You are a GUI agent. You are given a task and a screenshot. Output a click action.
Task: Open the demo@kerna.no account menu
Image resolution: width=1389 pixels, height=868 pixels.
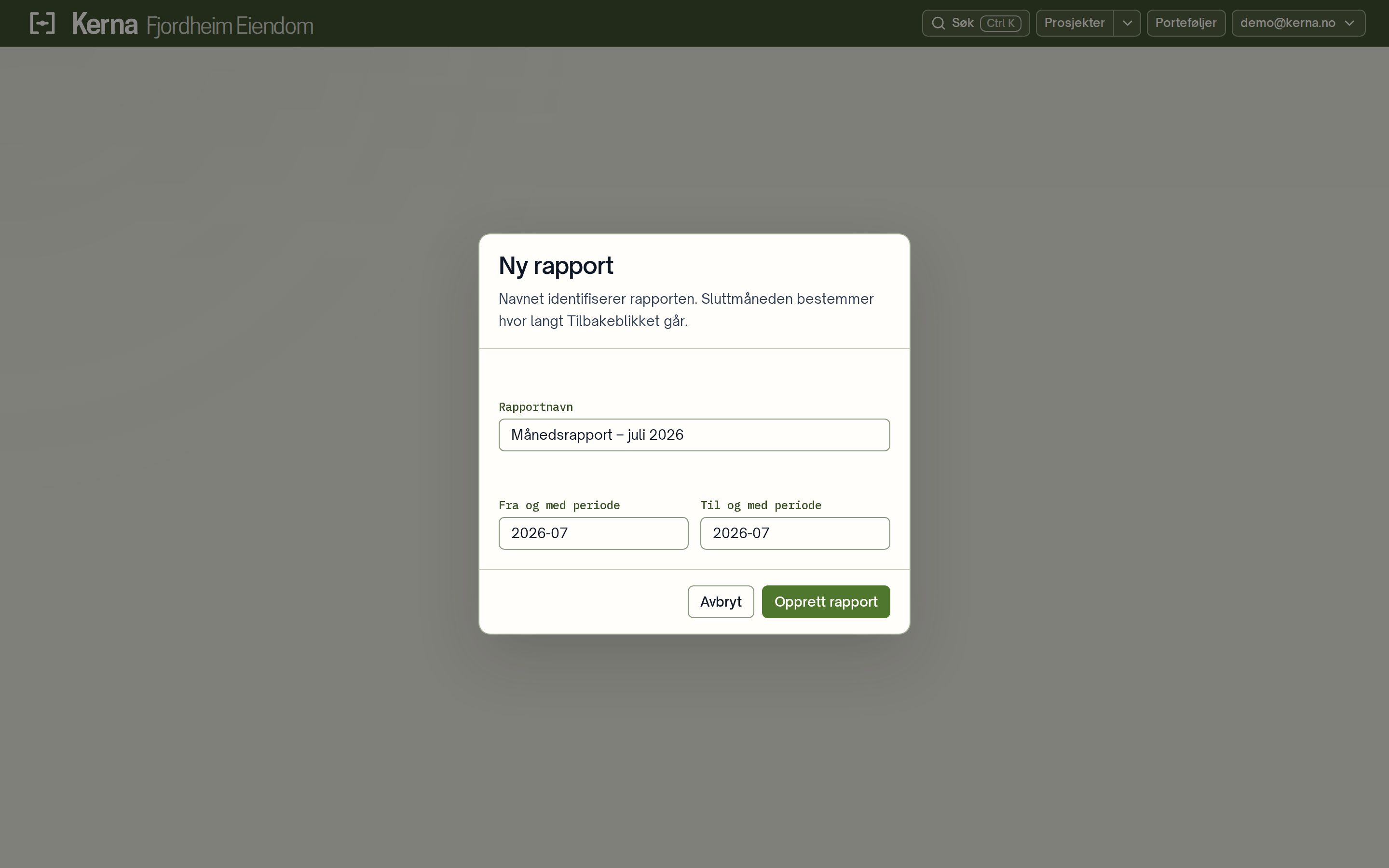point(1298,23)
